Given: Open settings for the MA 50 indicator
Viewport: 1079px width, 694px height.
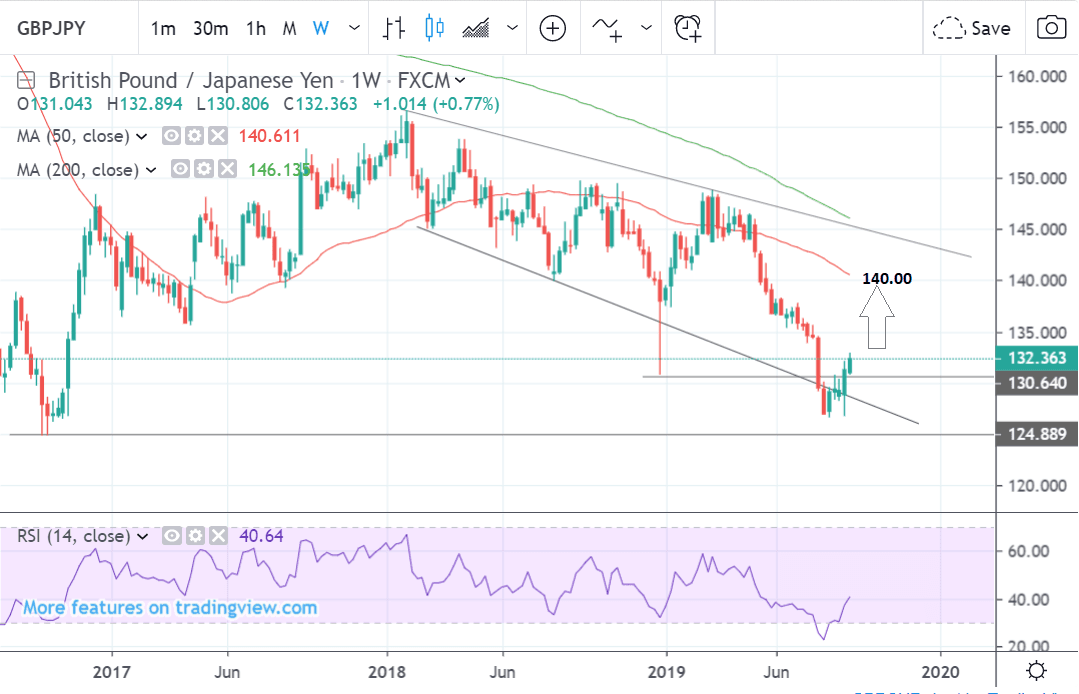Looking at the screenshot, I should coord(194,136).
